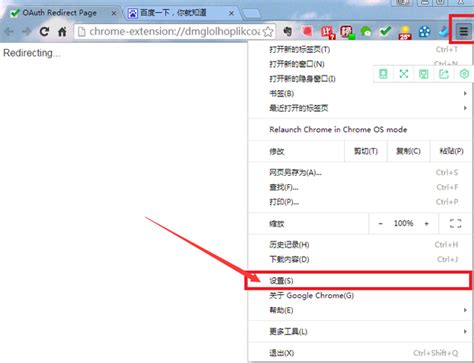Open the Chrome hamburger menu button
The image size is (474, 363).
click(x=463, y=32)
